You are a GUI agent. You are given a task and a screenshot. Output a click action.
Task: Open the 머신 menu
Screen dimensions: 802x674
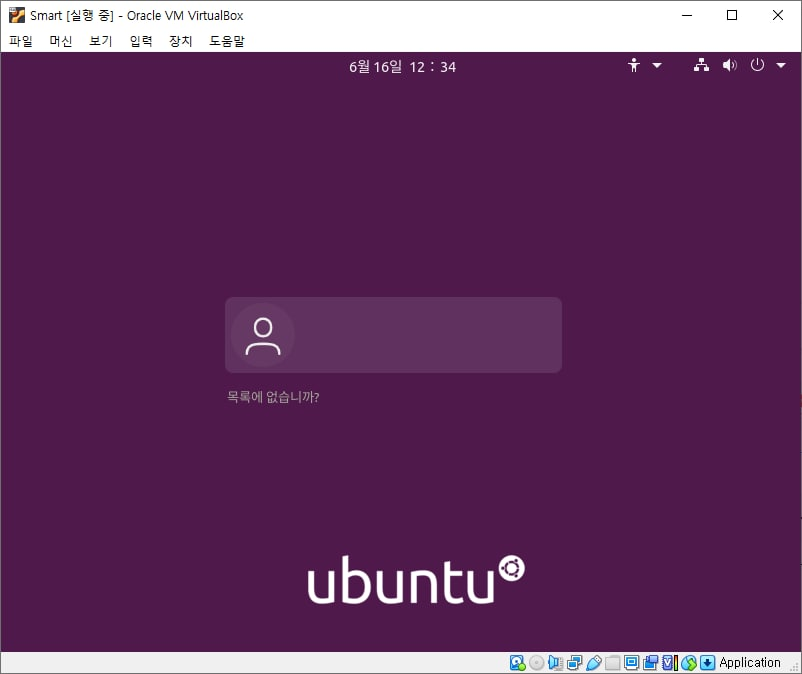(61, 41)
